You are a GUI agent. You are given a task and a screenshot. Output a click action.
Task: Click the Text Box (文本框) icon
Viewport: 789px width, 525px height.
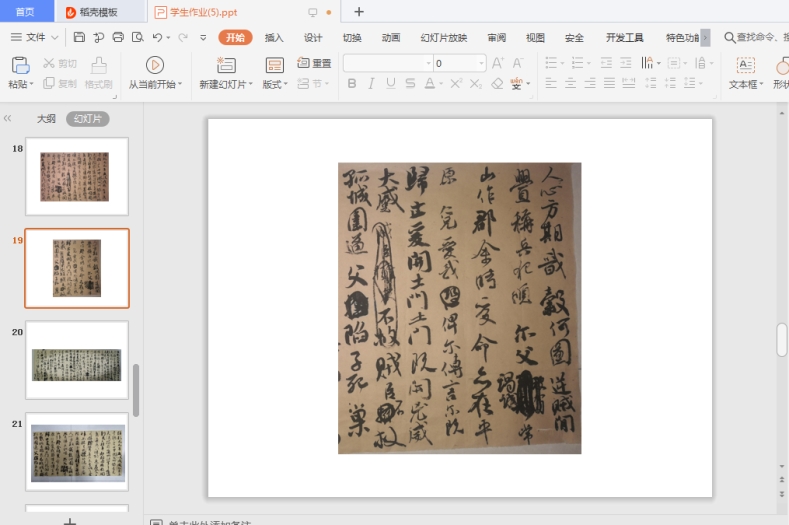(x=745, y=65)
